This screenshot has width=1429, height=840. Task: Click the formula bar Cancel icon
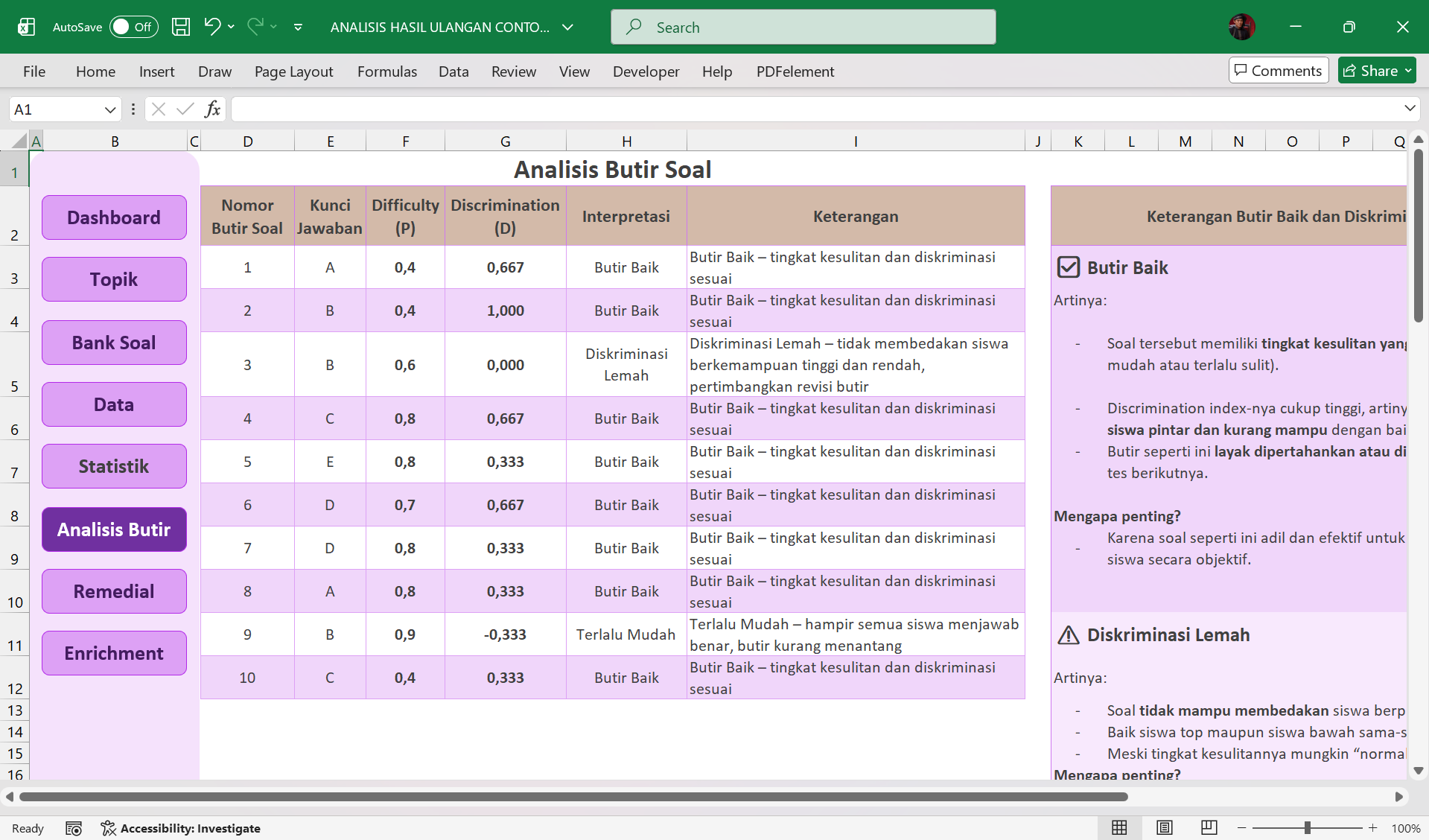pos(158,109)
